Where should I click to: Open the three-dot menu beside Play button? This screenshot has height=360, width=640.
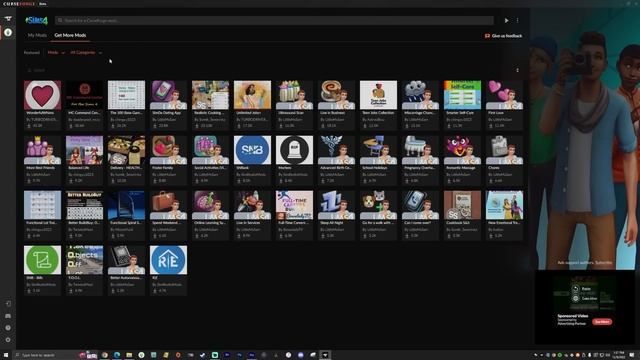click(x=517, y=20)
